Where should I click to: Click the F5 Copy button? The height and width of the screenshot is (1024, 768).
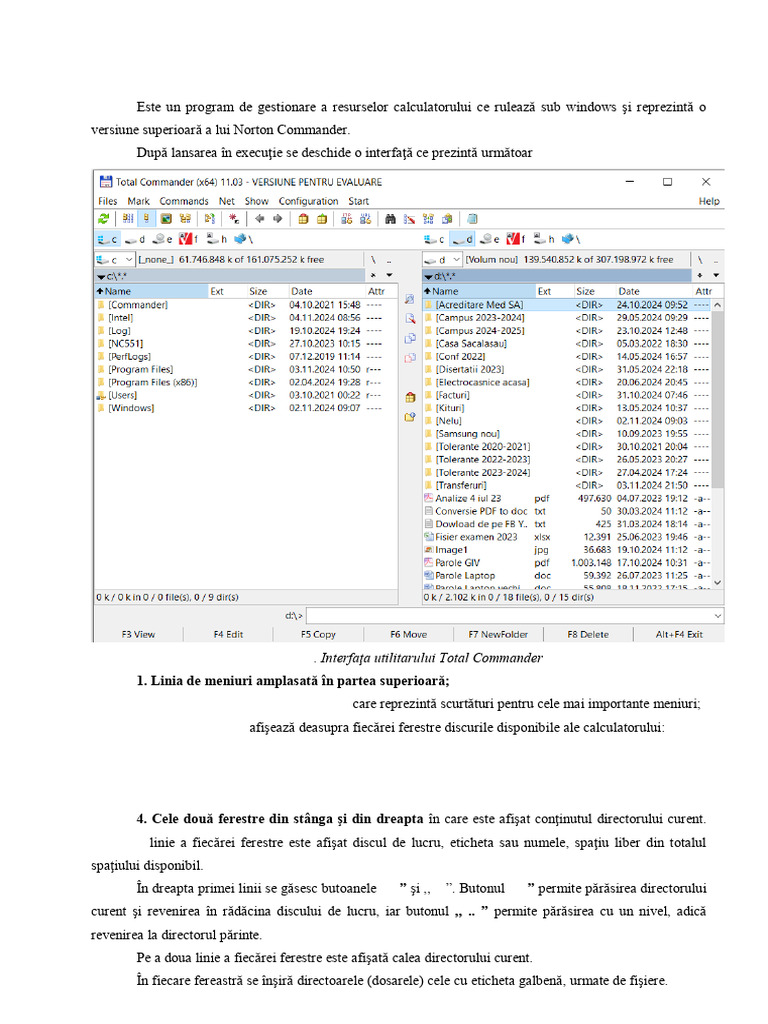(x=318, y=634)
